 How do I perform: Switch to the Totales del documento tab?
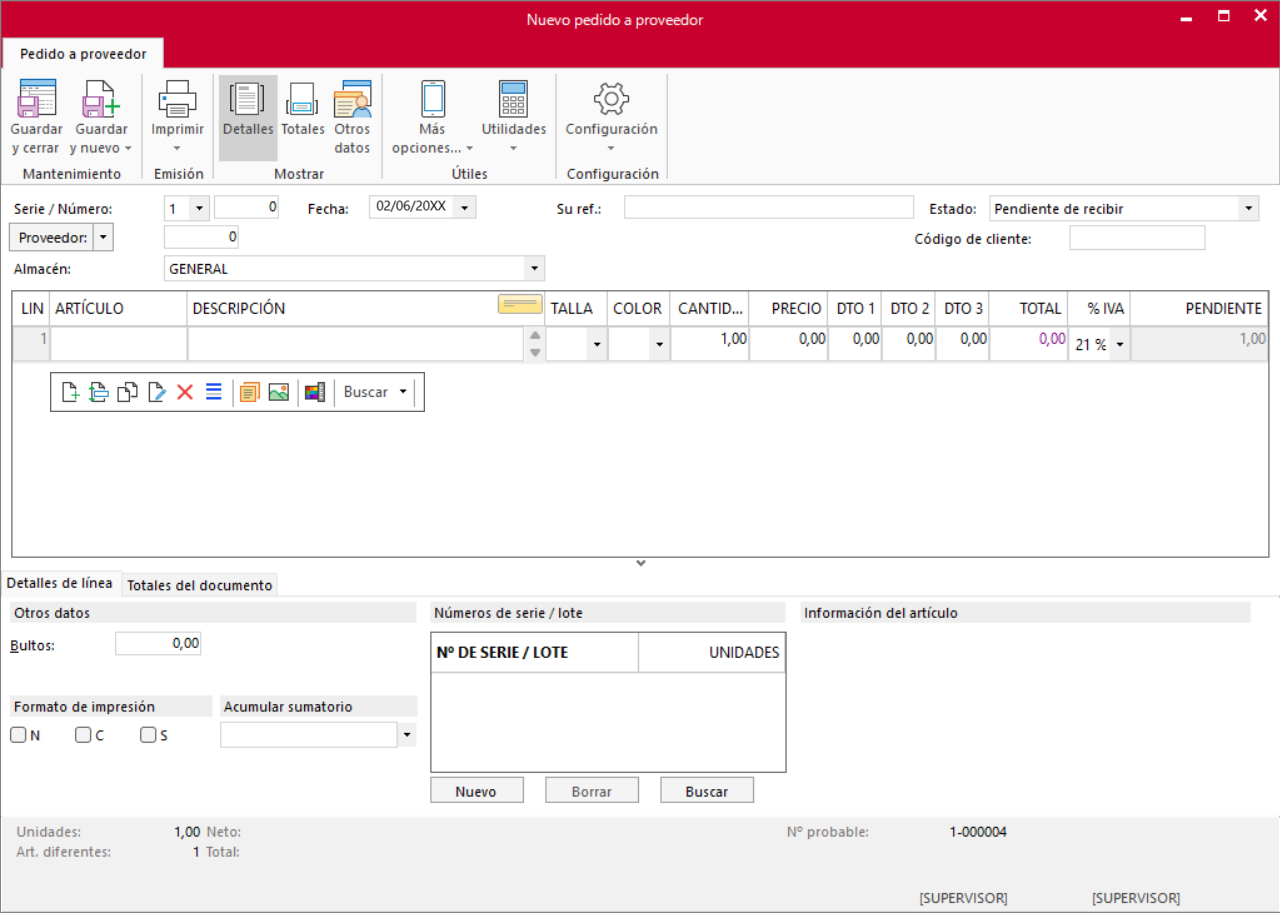(x=200, y=585)
